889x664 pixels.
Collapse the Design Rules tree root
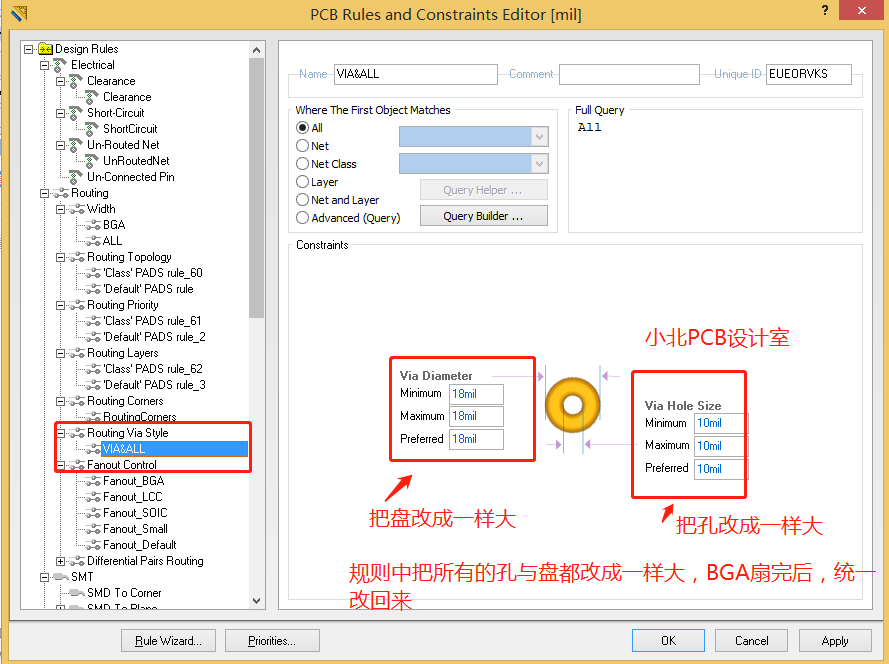click(x=28, y=49)
